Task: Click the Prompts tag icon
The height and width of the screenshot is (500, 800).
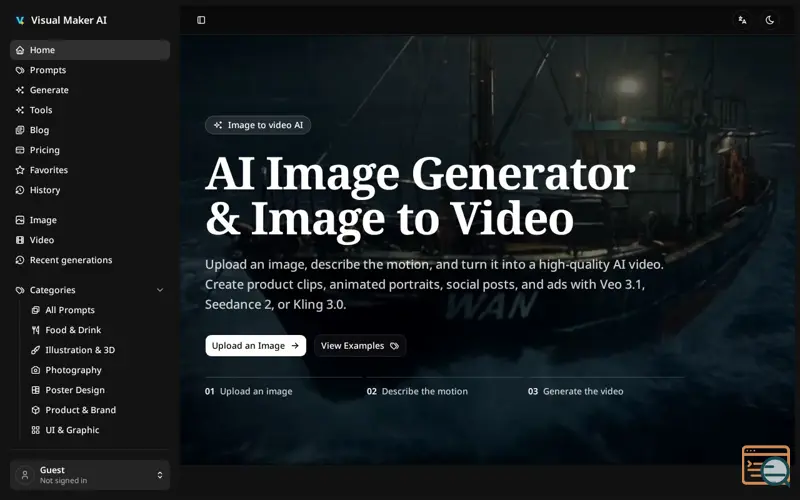Action: pyautogui.click(x=20, y=70)
